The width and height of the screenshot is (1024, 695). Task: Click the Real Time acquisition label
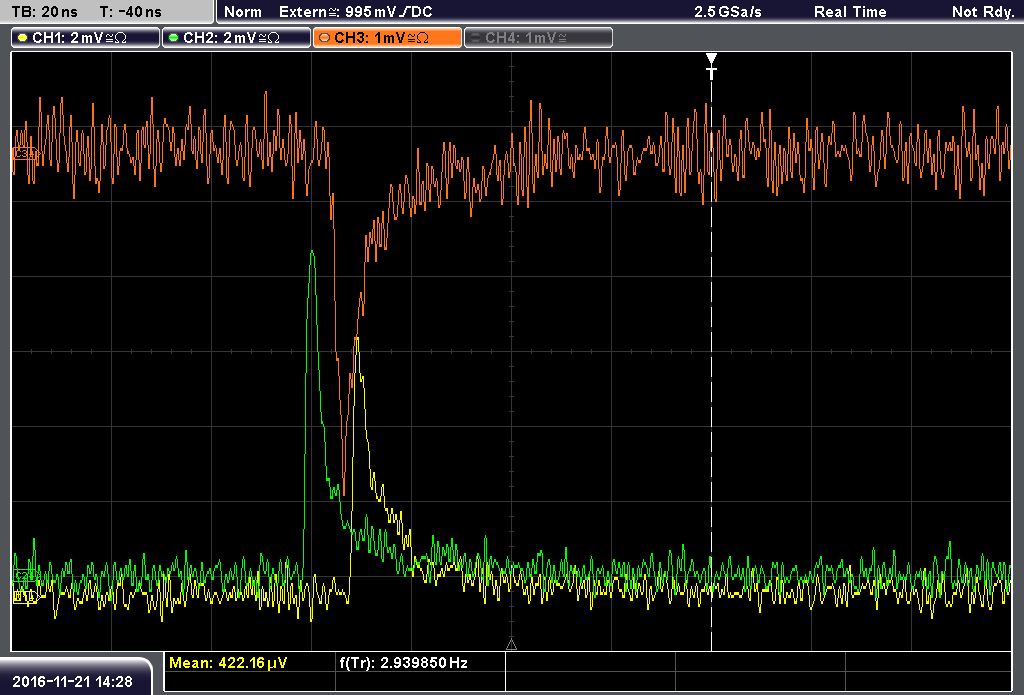pyautogui.click(x=850, y=12)
